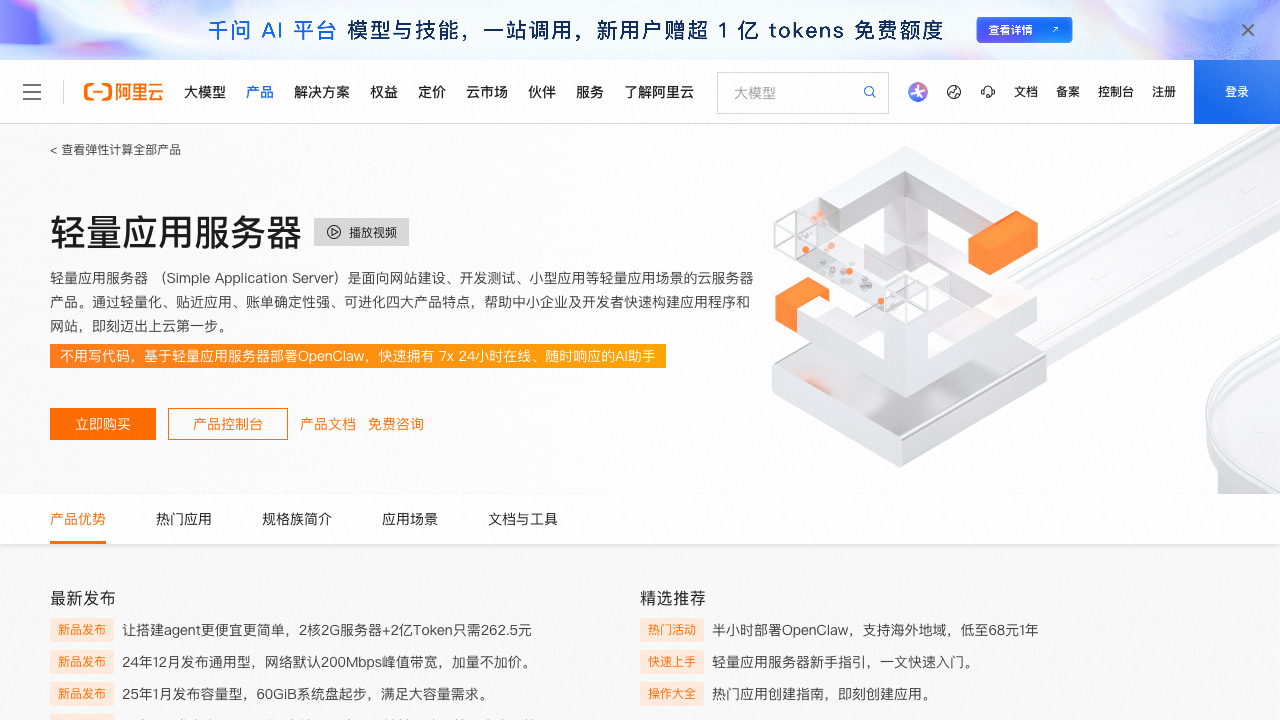Screen dimensions: 1280x720
Task: Open the 云市场 nav menu
Action: click(x=487, y=92)
